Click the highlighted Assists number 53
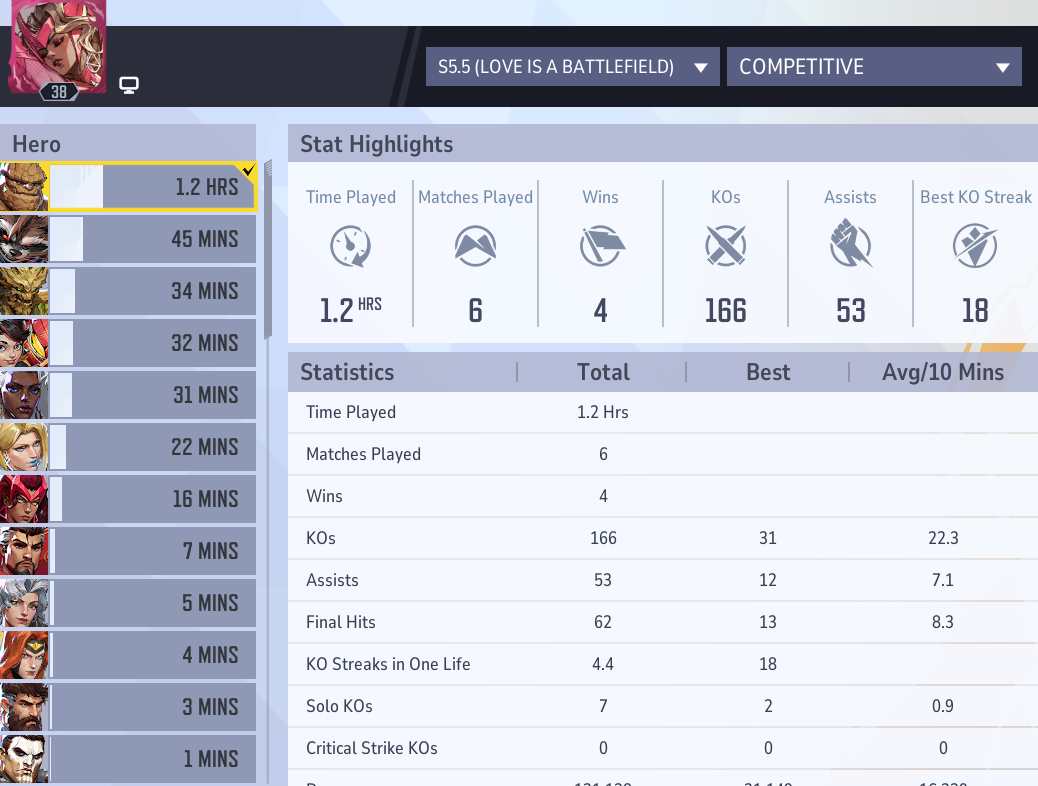 (x=851, y=311)
